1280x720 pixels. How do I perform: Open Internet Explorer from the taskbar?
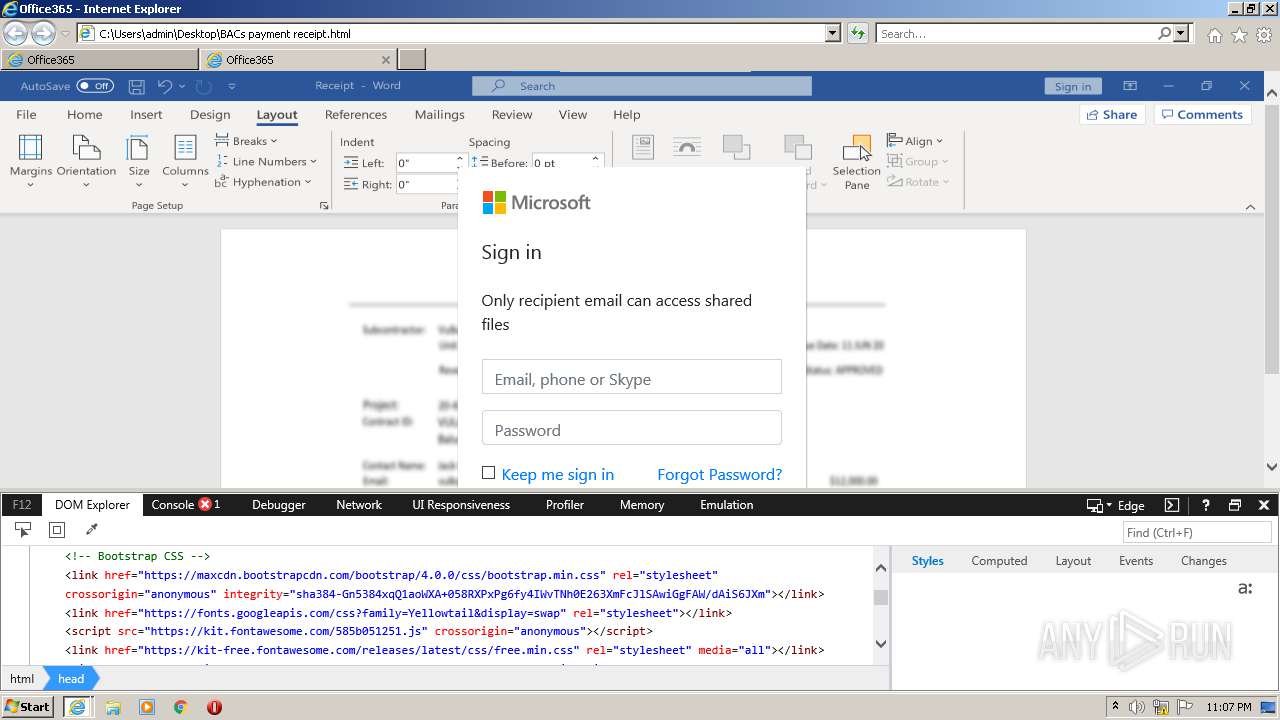(x=78, y=707)
